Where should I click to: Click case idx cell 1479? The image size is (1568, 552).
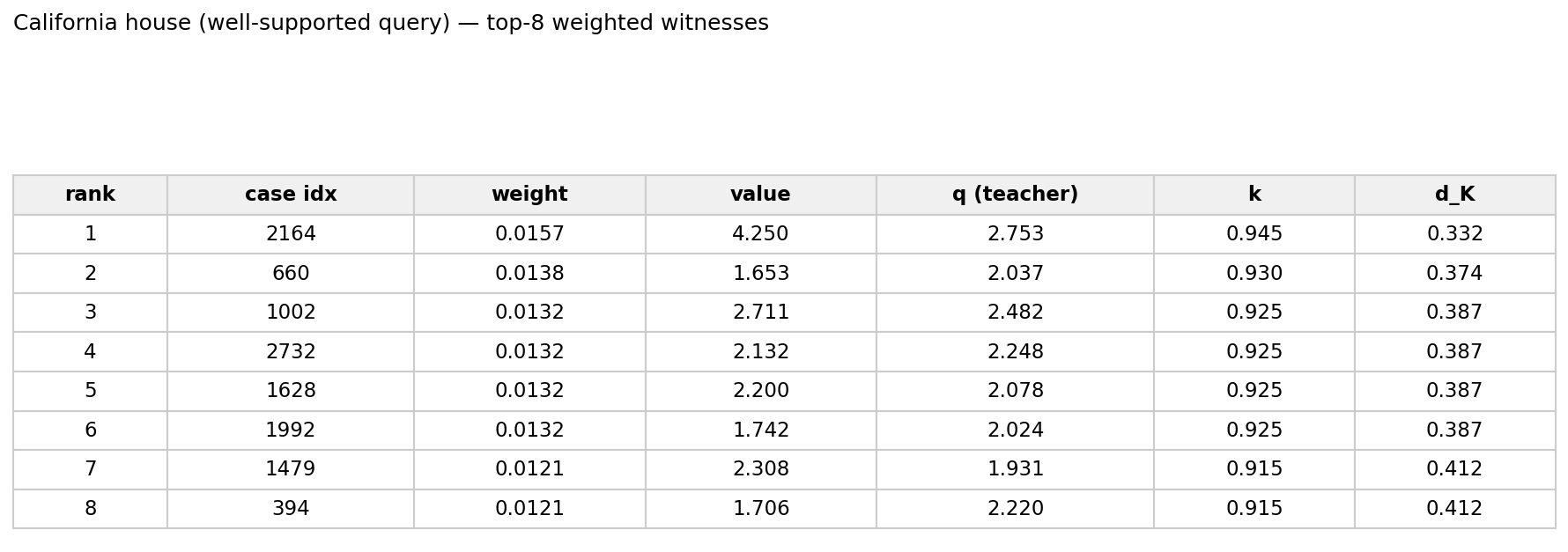[291, 469]
